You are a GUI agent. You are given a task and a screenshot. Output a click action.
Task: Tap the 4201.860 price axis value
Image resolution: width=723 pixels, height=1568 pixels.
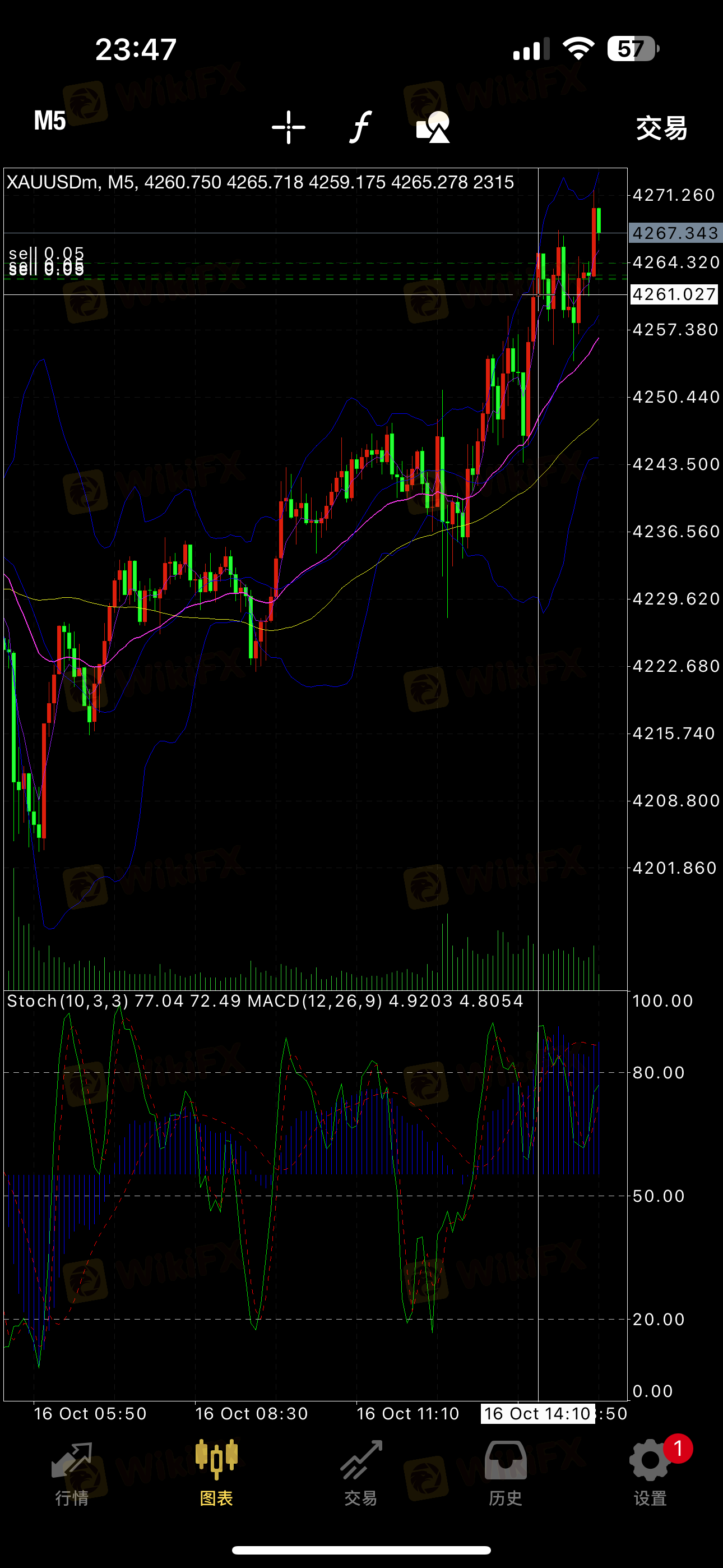(x=675, y=868)
